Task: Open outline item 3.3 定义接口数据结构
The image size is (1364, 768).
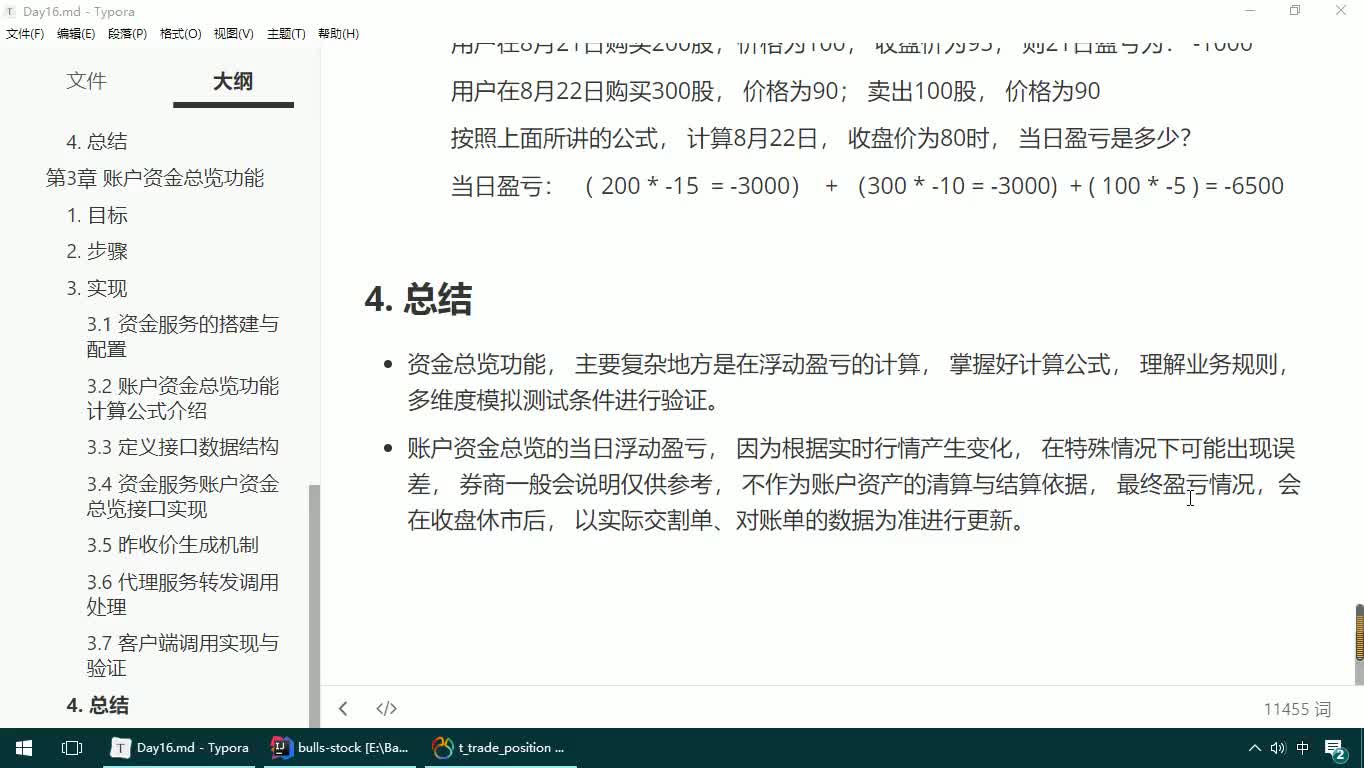Action: pyautogui.click(x=183, y=447)
